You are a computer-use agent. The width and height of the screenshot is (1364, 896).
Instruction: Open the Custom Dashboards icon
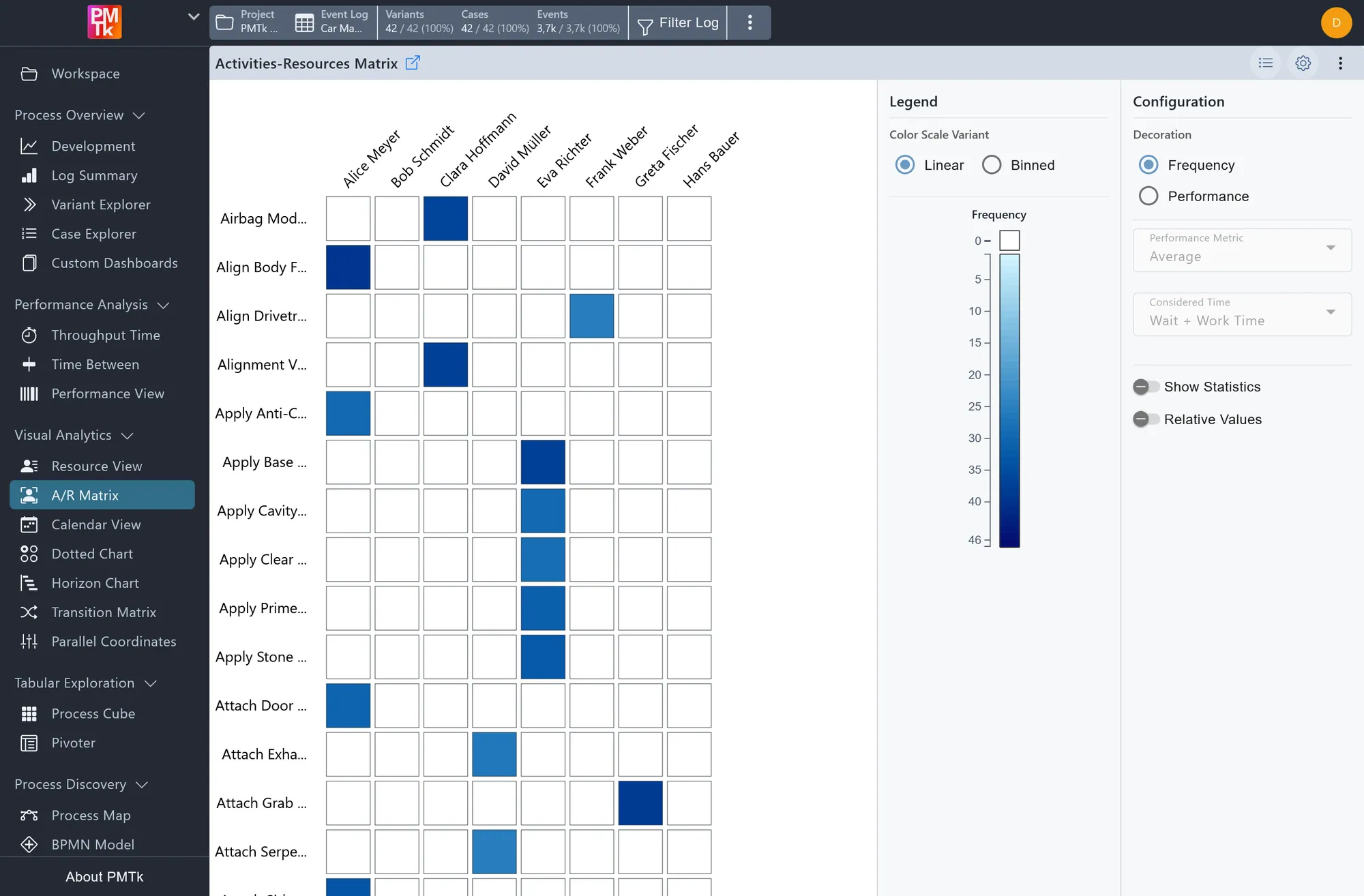[29, 263]
